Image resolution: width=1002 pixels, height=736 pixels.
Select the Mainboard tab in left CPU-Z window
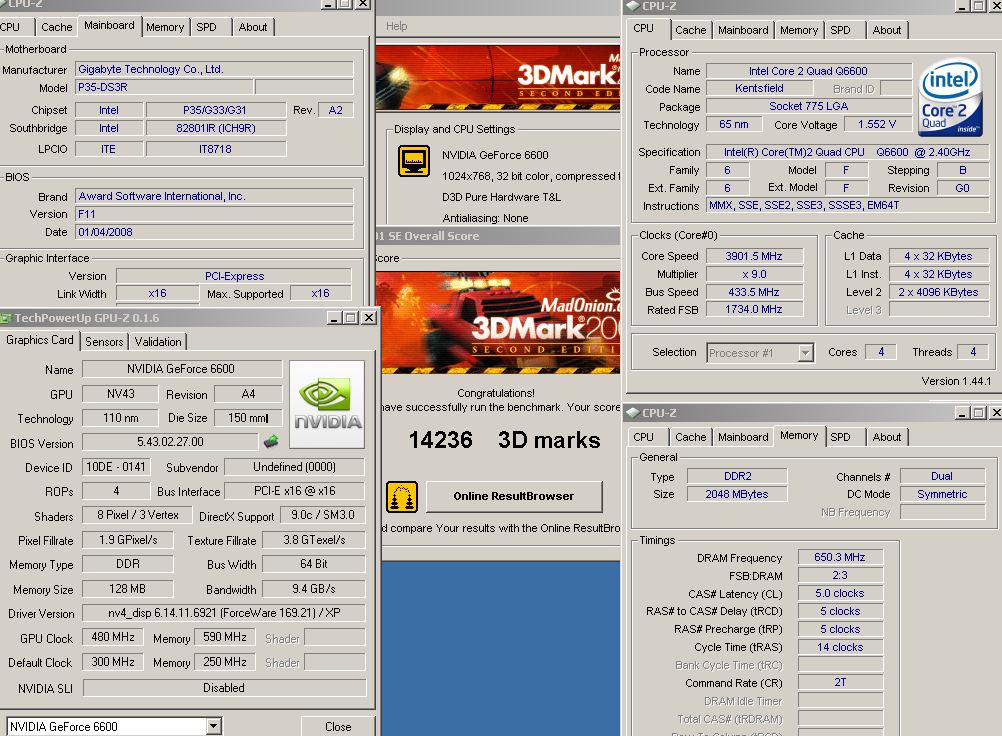tap(109, 25)
